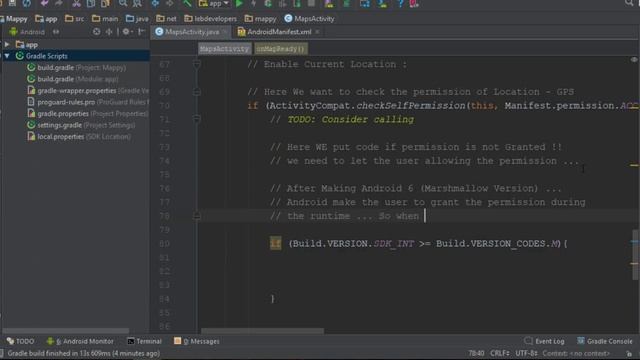This screenshot has width=640, height=360.
Task: Open the Gradle Console panel
Action: point(604,341)
